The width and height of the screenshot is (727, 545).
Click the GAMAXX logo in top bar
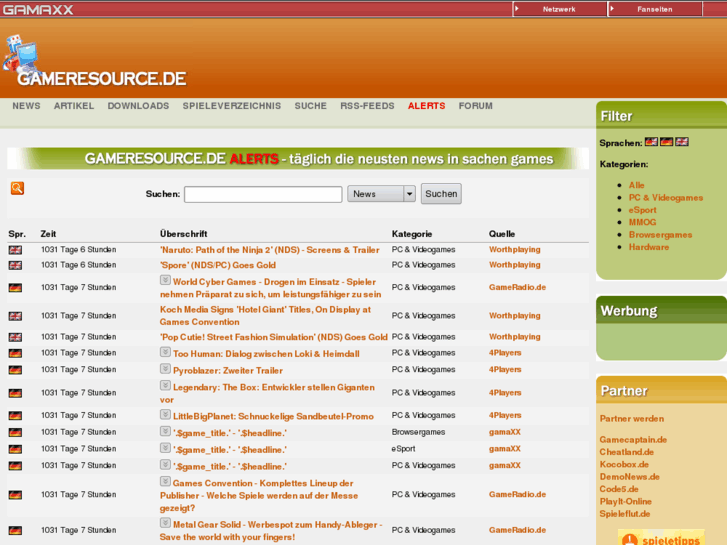(x=38, y=10)
